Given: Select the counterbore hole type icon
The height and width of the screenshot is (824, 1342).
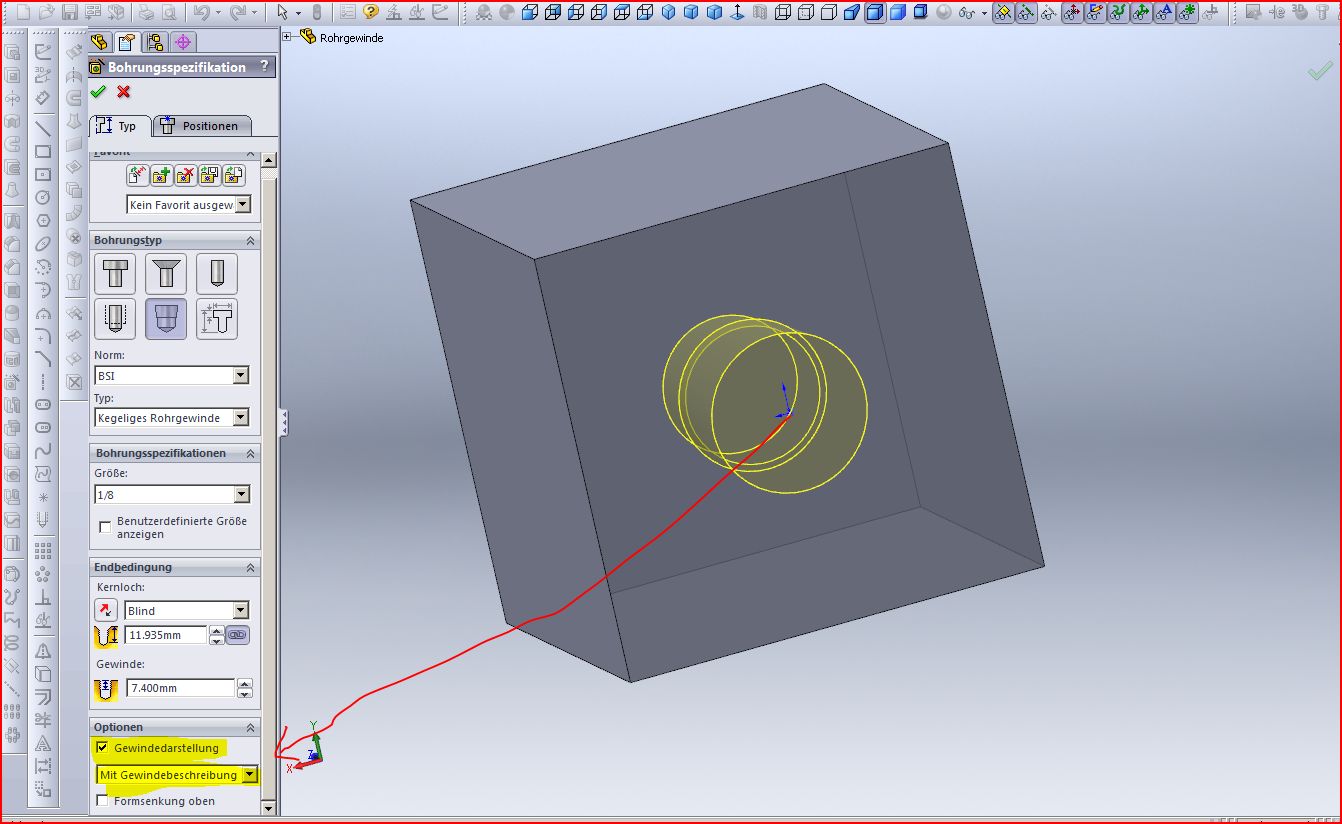Looking at the screenshot, I should point(115,274).
